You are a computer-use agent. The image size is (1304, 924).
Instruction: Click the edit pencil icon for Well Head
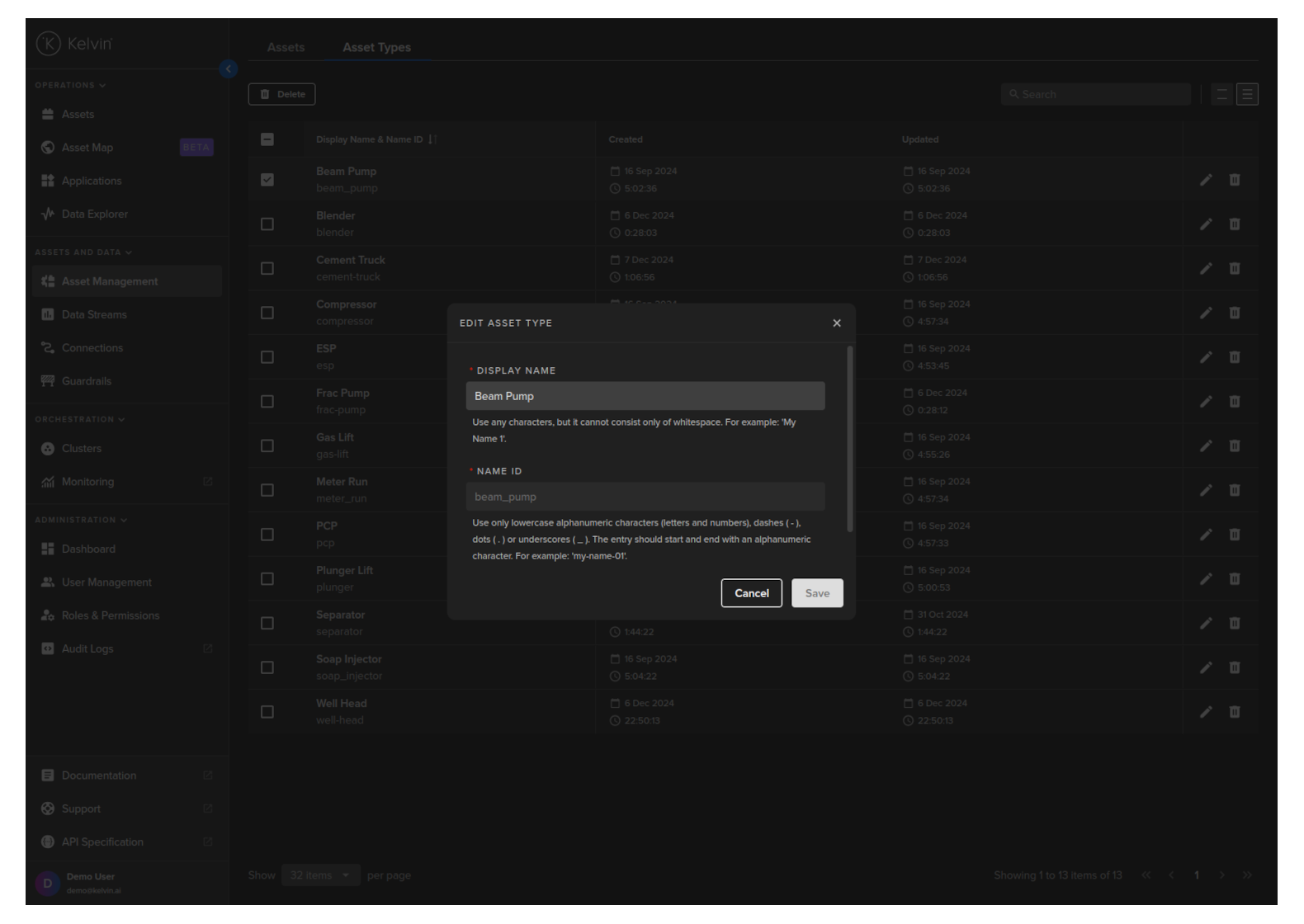click(1206, 712)
